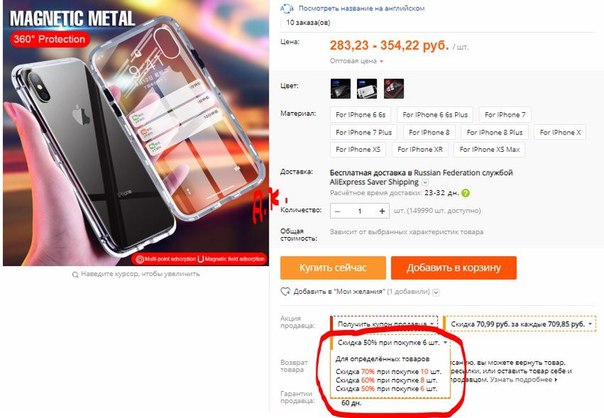The image size is (604, 418).
Task: Decrease quantity with the minus button
Action: 337,211
